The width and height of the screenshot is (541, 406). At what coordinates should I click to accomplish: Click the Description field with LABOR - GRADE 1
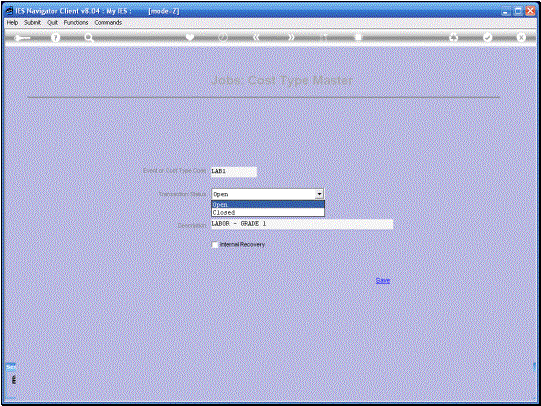click(x=302, y=224)
